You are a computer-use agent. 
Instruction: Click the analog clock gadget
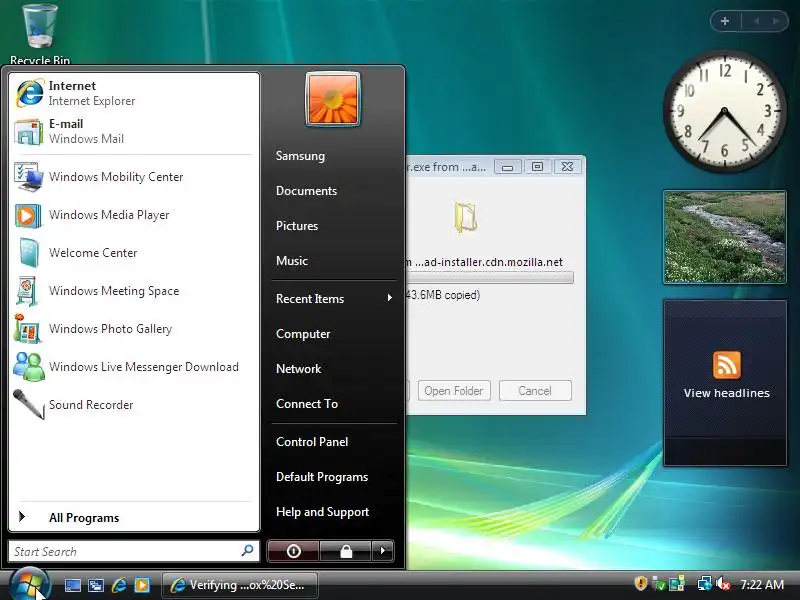(x=724, y=111)
